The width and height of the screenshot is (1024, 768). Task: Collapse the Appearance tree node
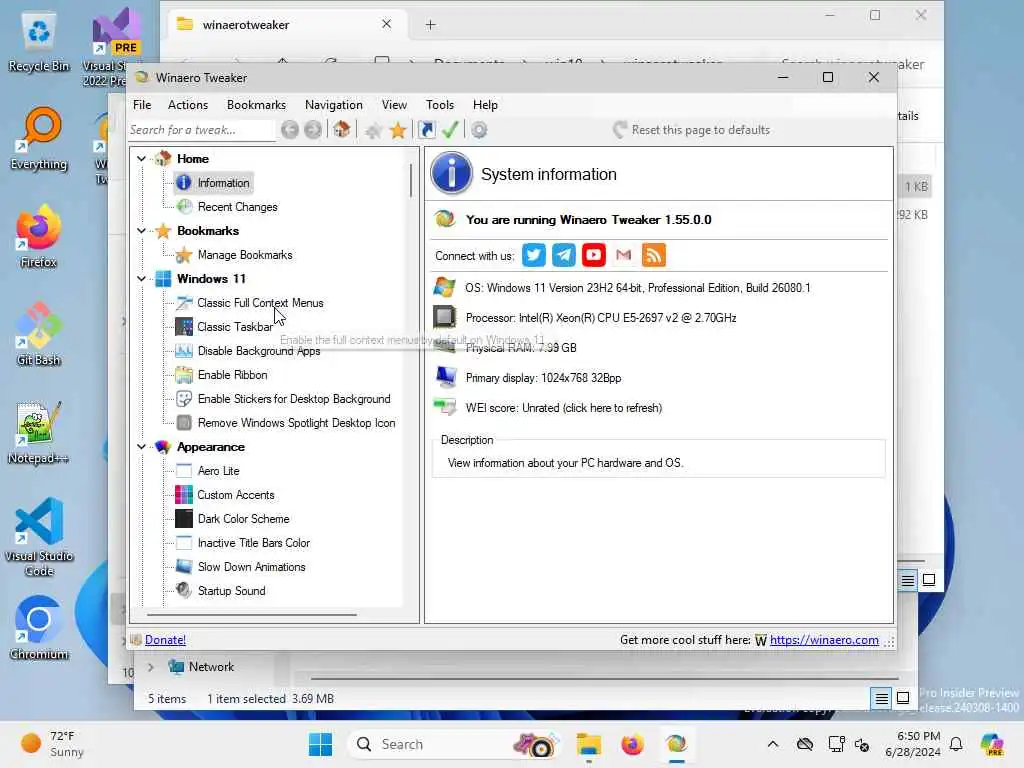[142, 447]
